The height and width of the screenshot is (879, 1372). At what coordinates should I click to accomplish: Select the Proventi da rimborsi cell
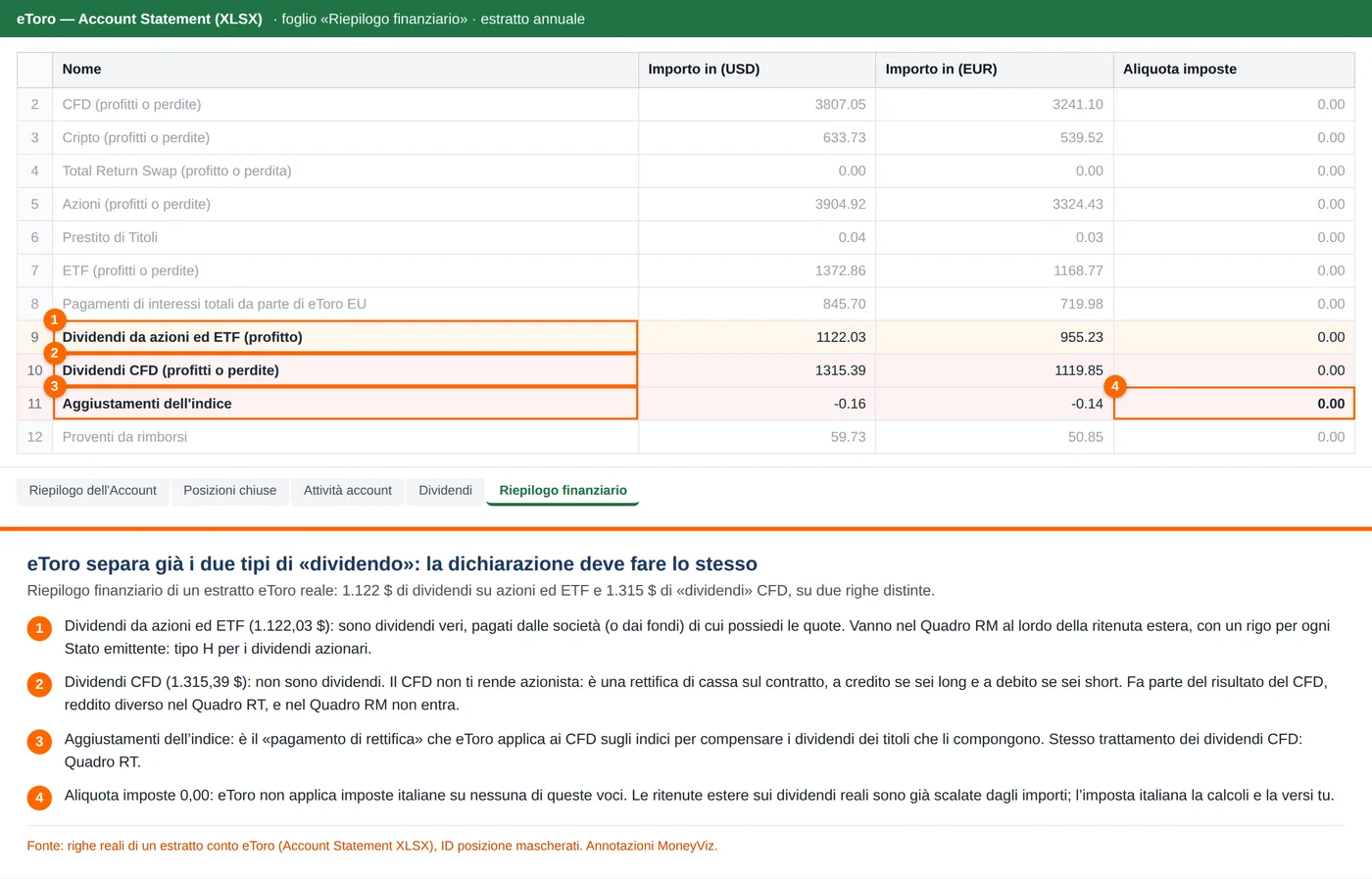pyautogui.click(x=345, y=437)
